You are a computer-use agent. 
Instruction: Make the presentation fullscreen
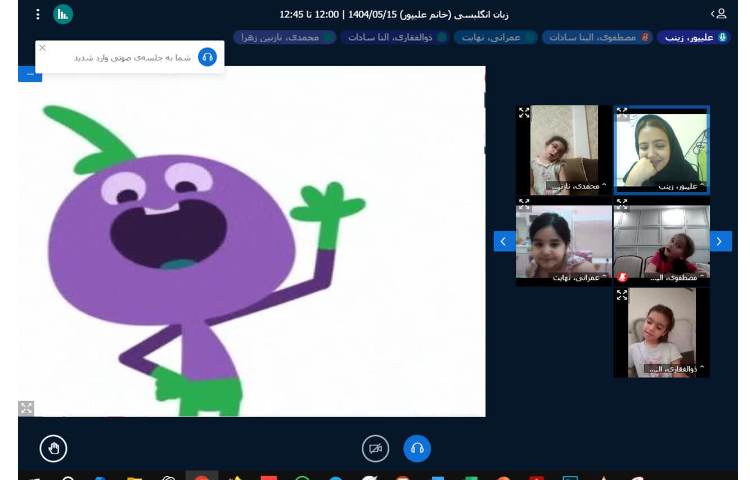(26, 408)
